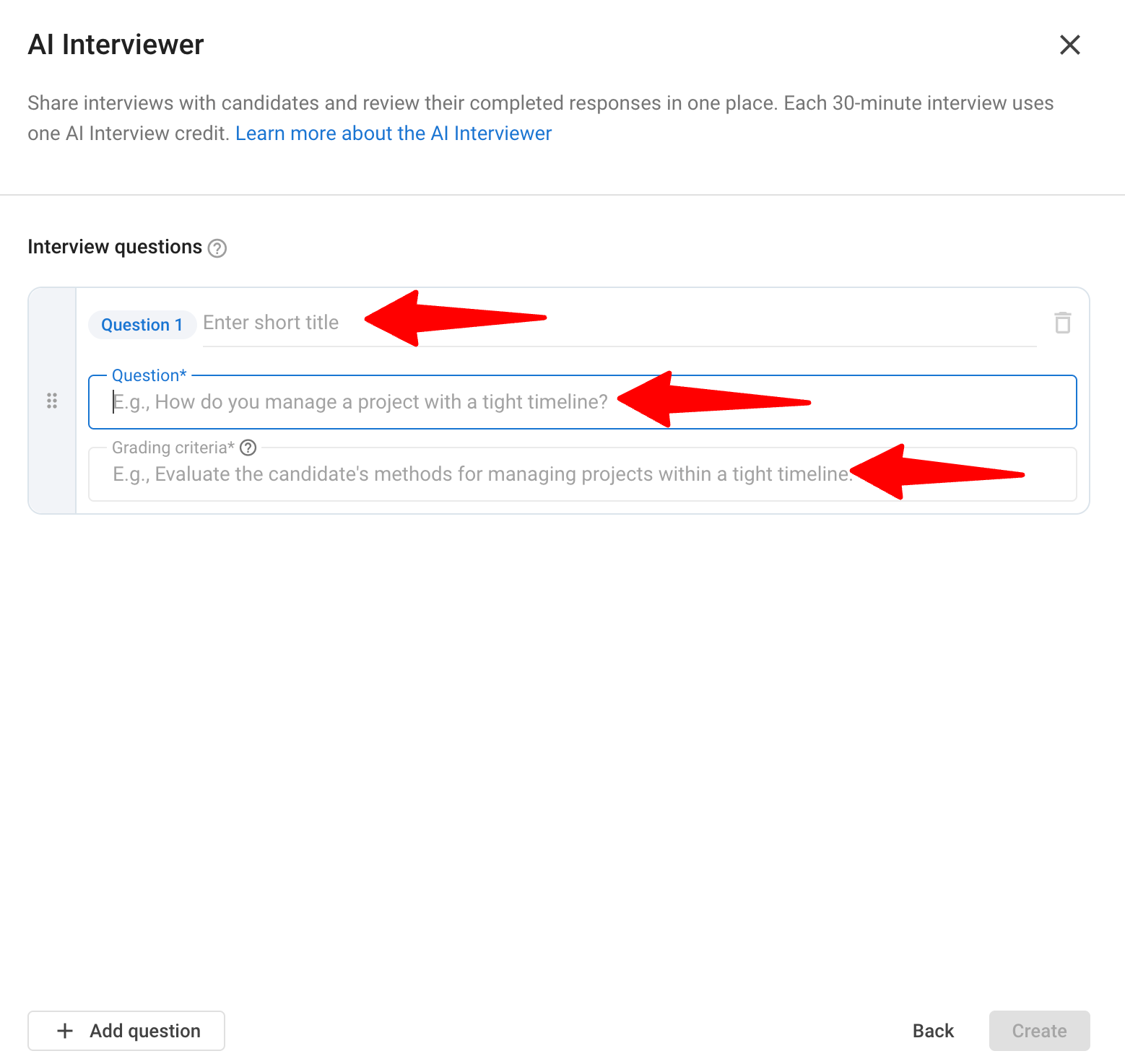Click the Create button

pyautogui.click(x=1039, y=1031)
